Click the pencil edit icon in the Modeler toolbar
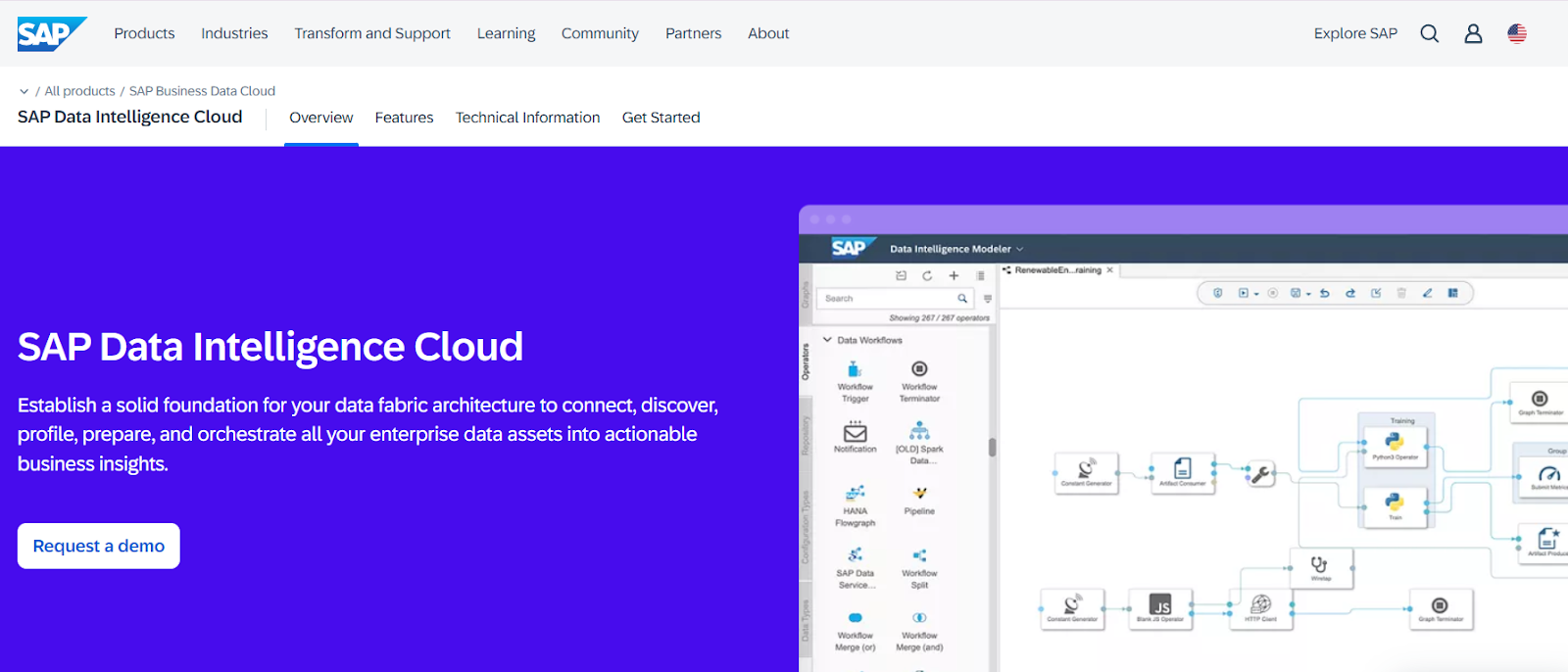This screenshot has height=672, width=1568. pyautogui.click(x=1428, y=293)
